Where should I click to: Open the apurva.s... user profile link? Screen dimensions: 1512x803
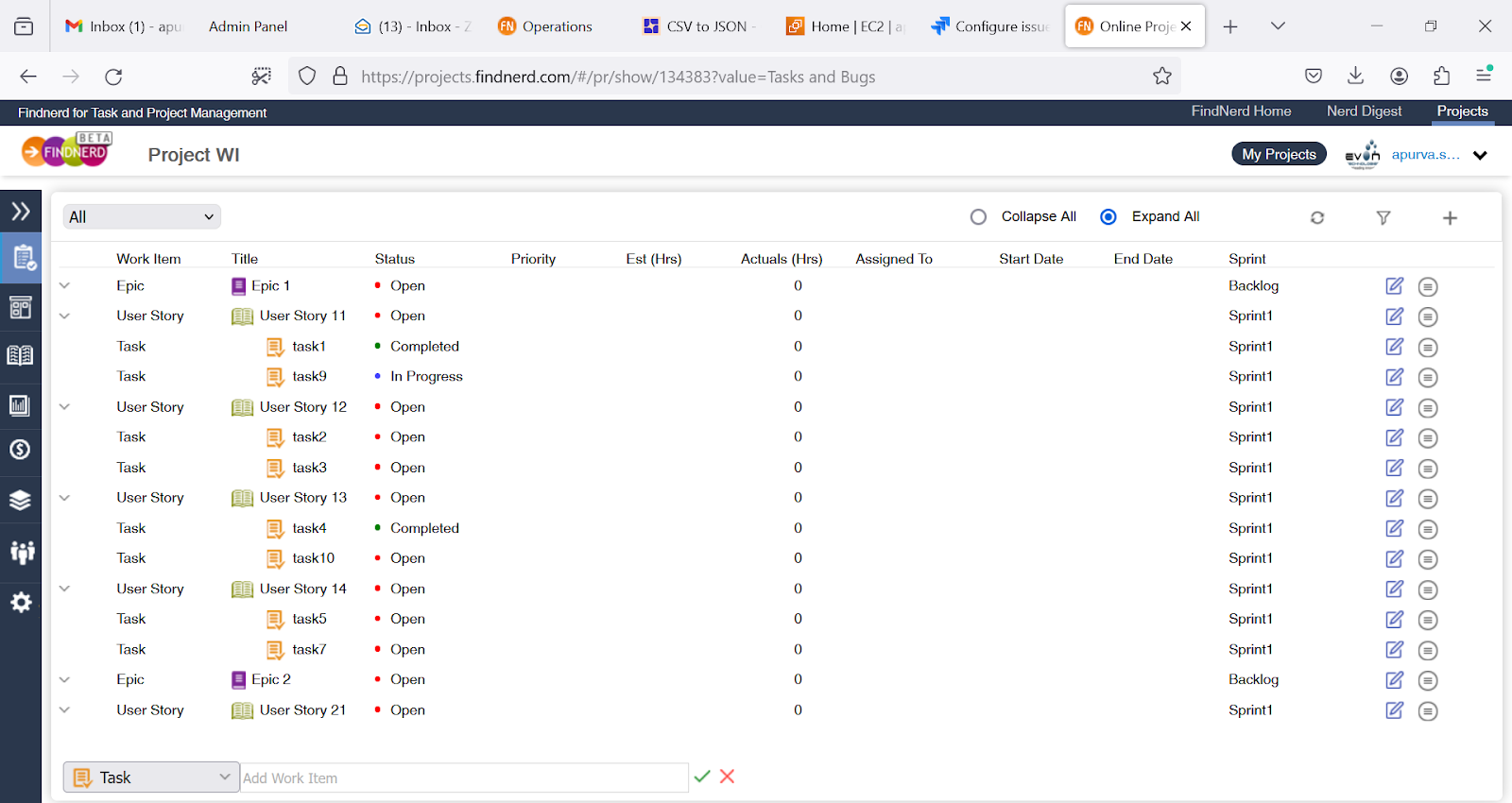coord(1425,155)
